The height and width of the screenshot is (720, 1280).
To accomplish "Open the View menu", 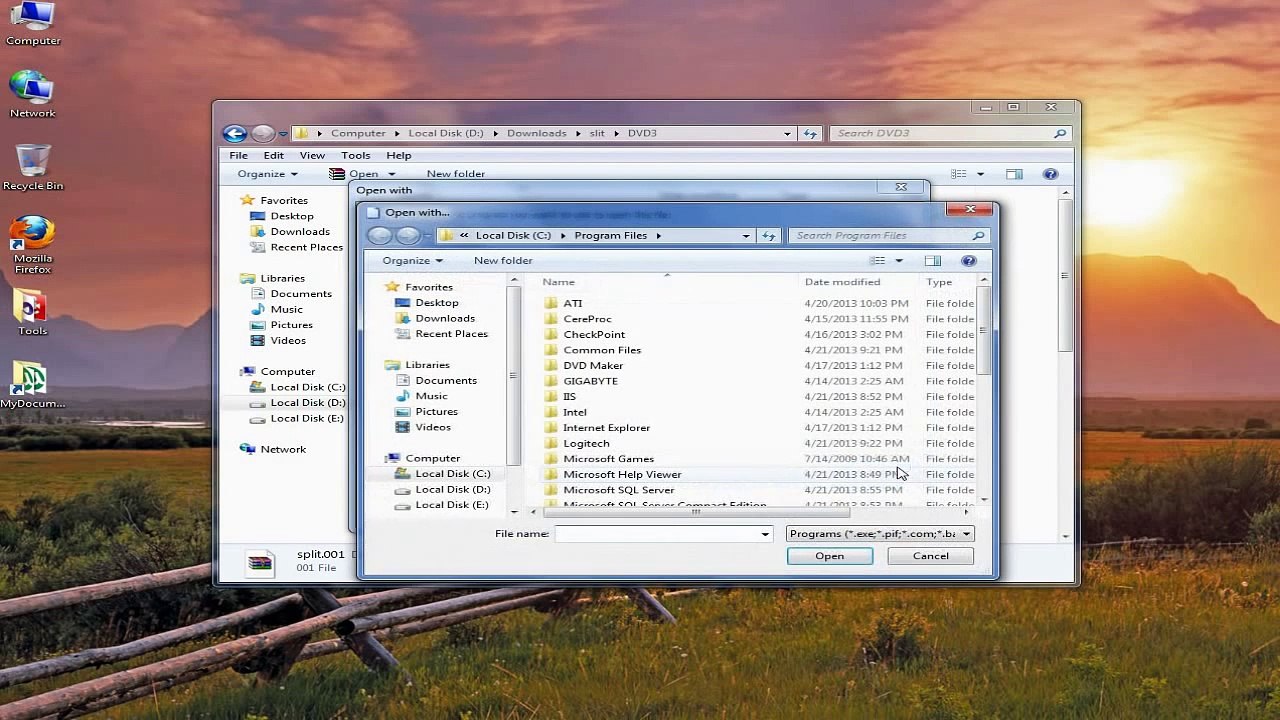I will pyautogui.click(x=312, y=155).
